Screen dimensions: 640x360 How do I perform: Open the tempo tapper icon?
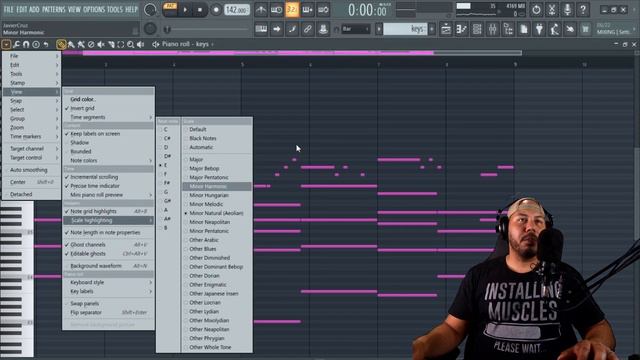555,29
